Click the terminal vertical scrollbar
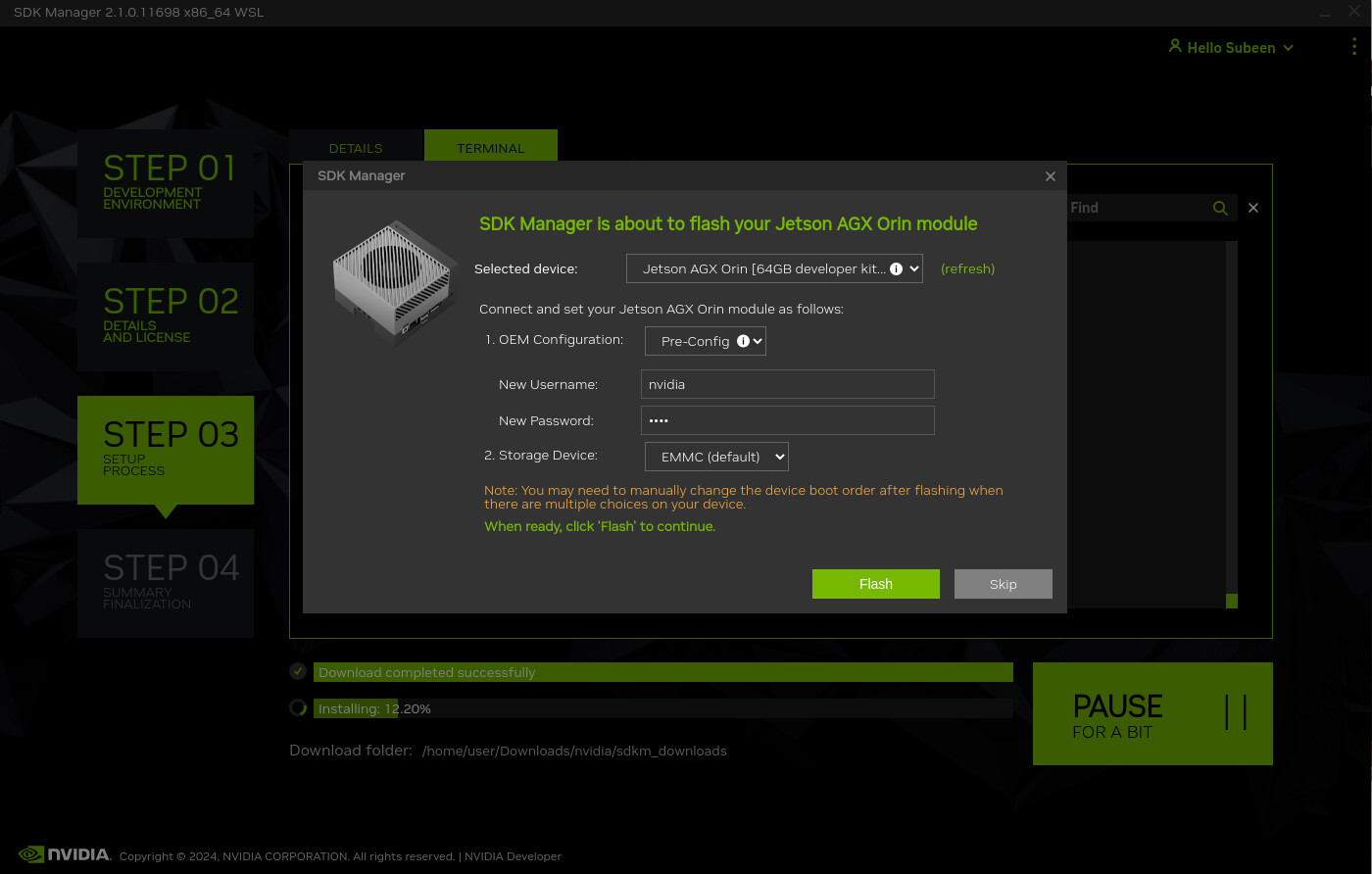Image resolution: width=1372 pixels, height=874 pixels. (1231, 424)
